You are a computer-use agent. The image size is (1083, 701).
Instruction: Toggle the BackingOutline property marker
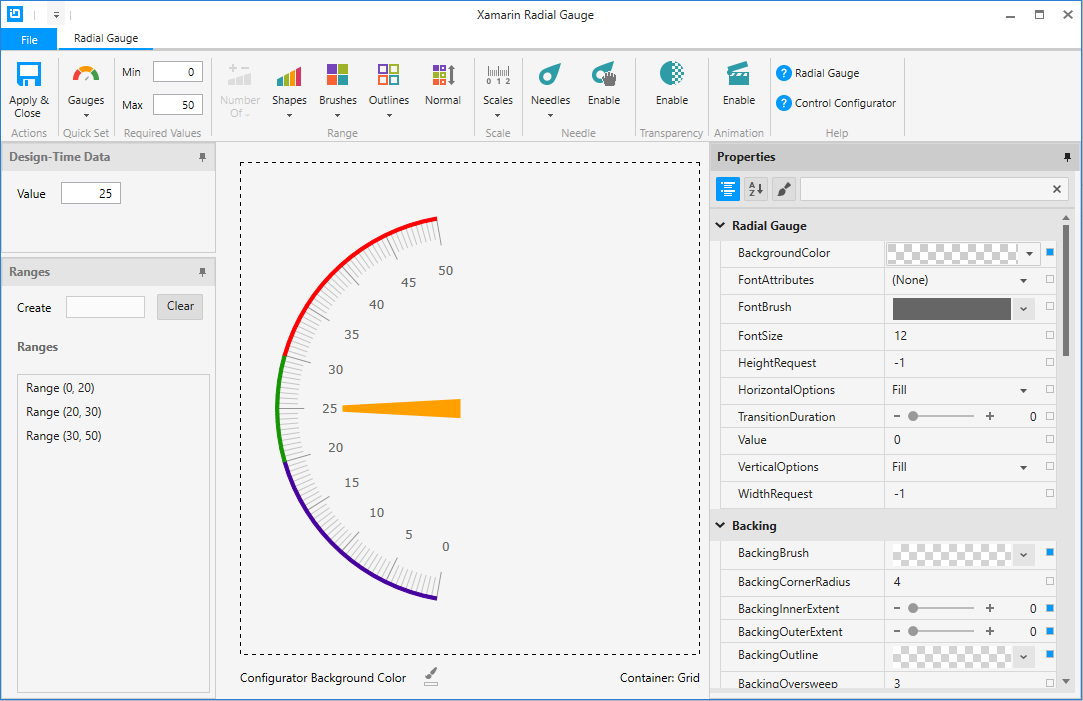click(1050, 654)
